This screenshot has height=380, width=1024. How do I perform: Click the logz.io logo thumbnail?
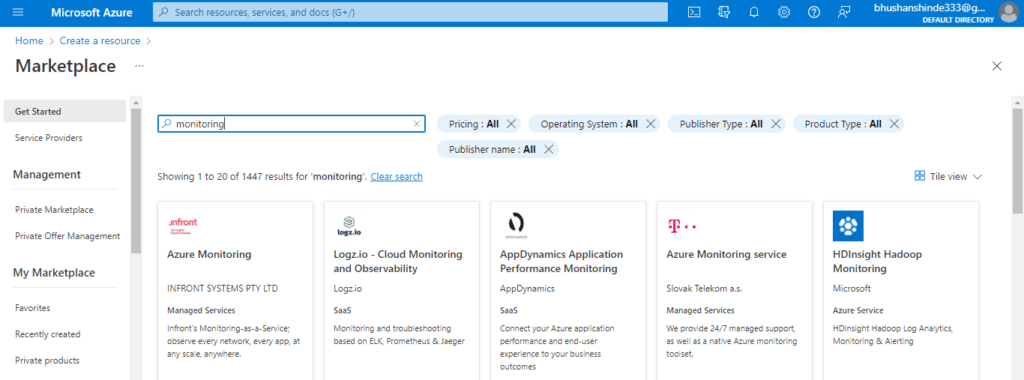[x=349, y=225]
